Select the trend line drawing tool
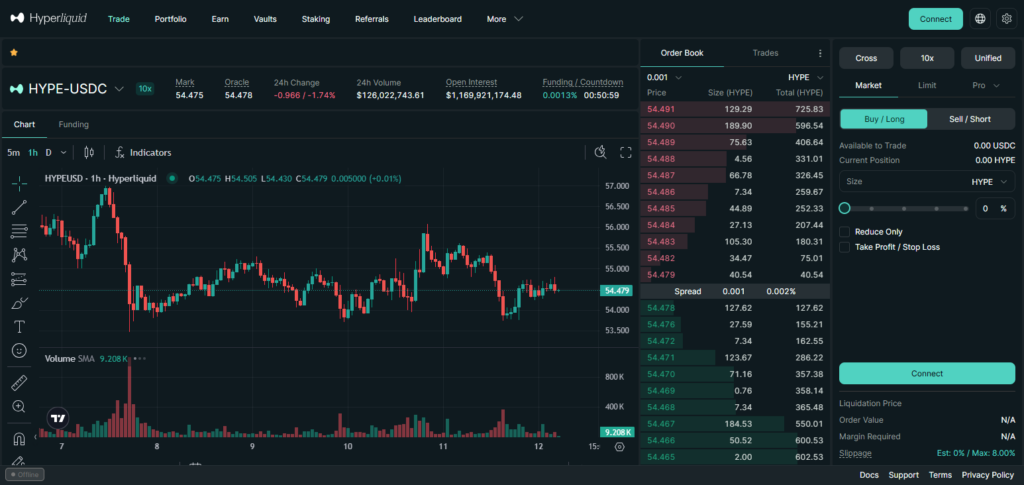Viewport: 1024px width, 485px height. pyautogui.click(x=19, y=208)
